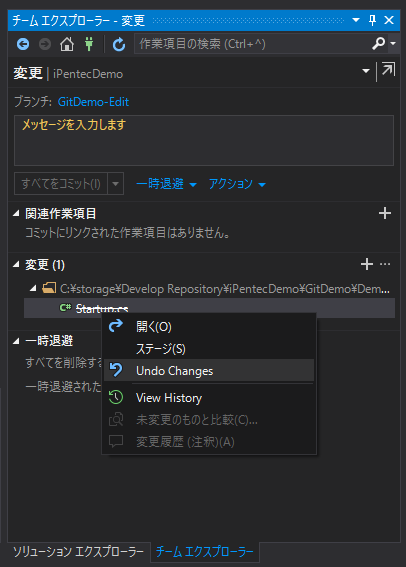Toggle the auto-hide pin icon

pyautogui.click(x=372, y=20)
